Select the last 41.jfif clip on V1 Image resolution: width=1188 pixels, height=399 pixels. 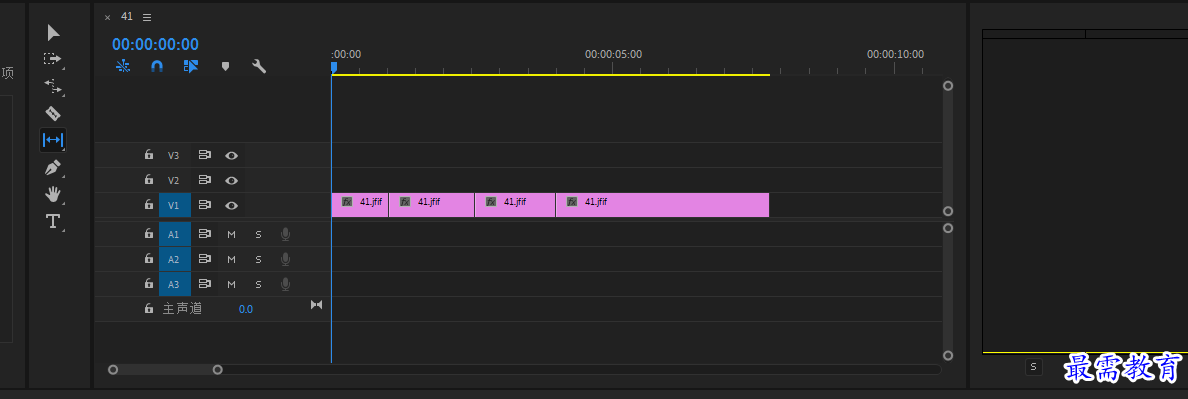662,205
